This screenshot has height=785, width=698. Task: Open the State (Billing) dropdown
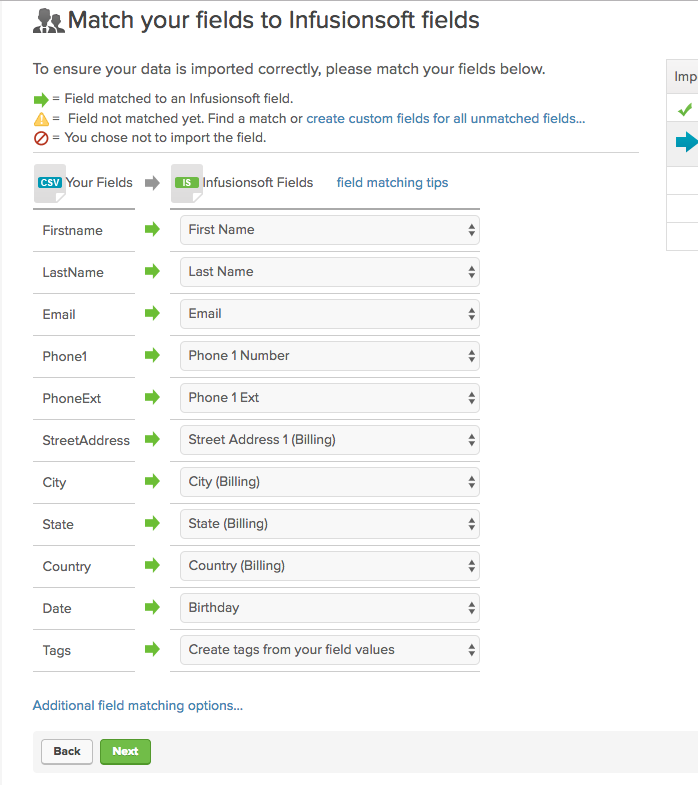coord(329,524)
